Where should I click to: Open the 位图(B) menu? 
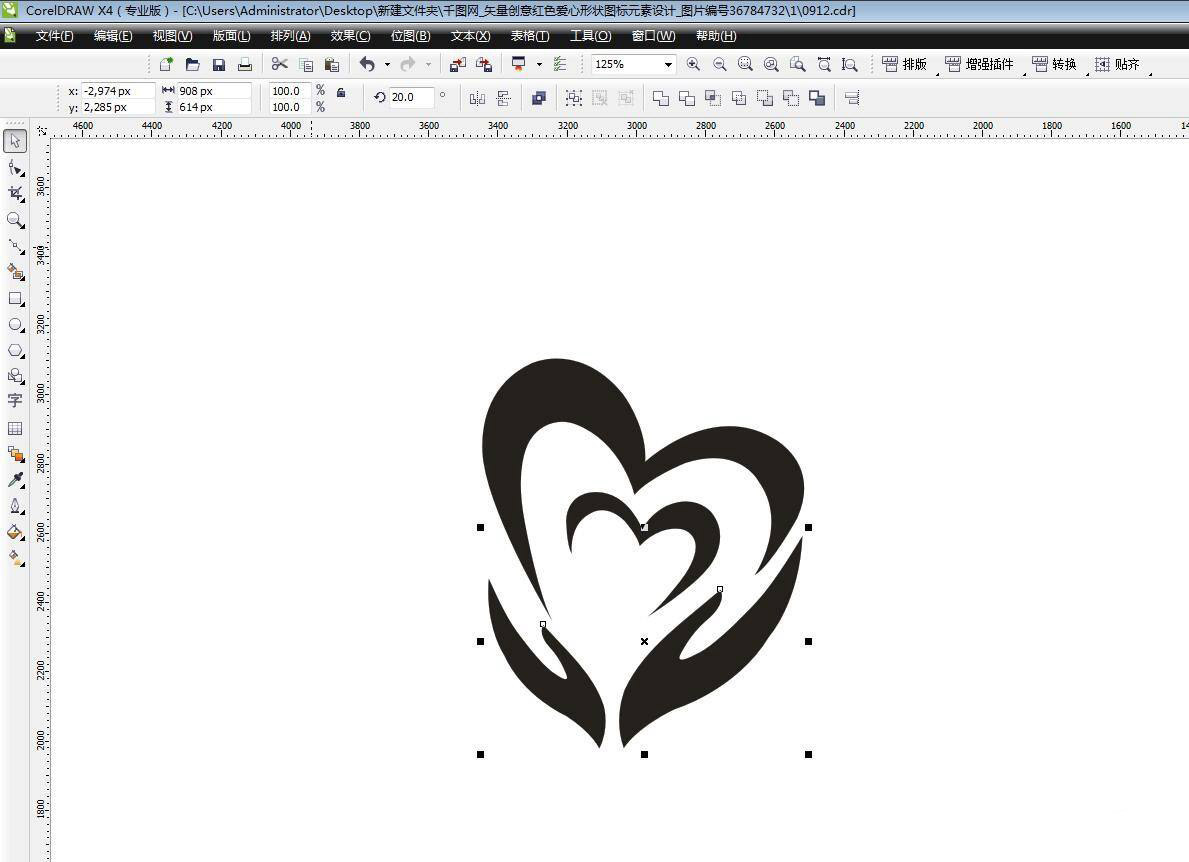[x=410, y=36]
